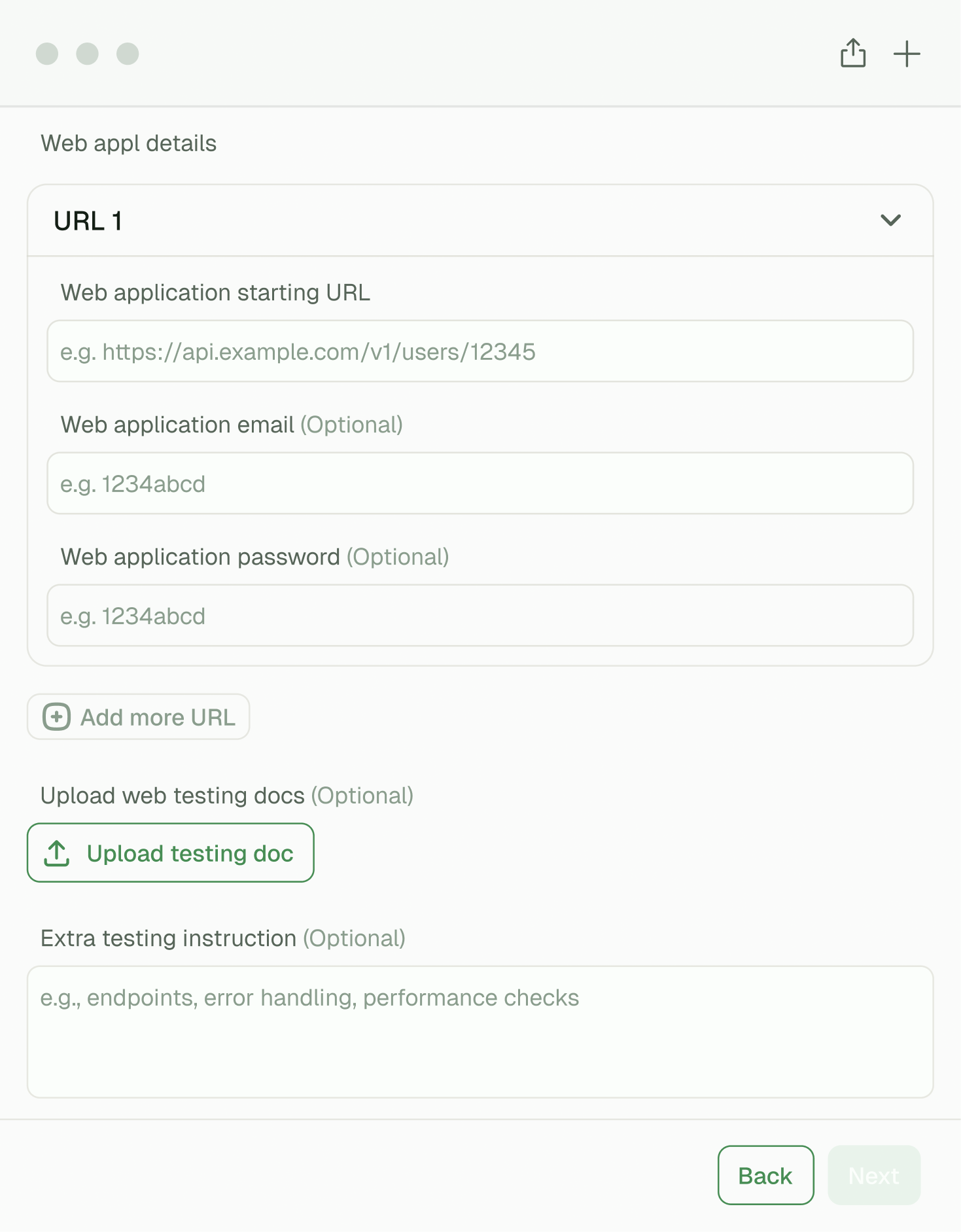This screenshot has height=1232, width=961.
Task: Click the disabled Next button
Action: pyautogui.click(x=874, y=1176)
